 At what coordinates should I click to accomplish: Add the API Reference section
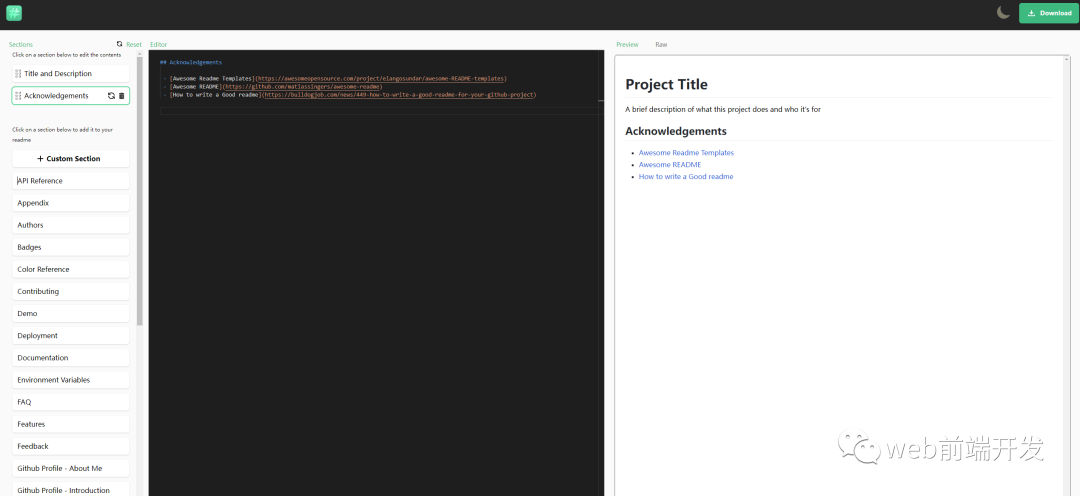pos(70,180)
